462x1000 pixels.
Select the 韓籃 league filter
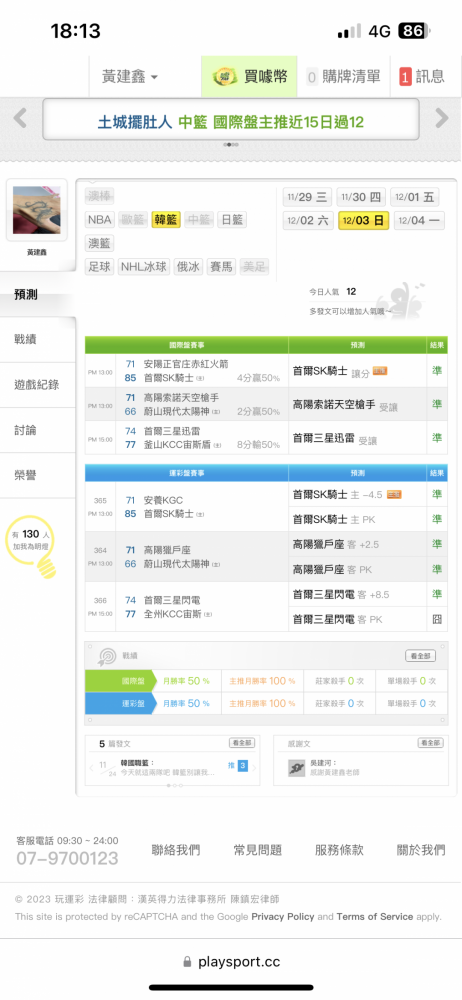(167, 220)
